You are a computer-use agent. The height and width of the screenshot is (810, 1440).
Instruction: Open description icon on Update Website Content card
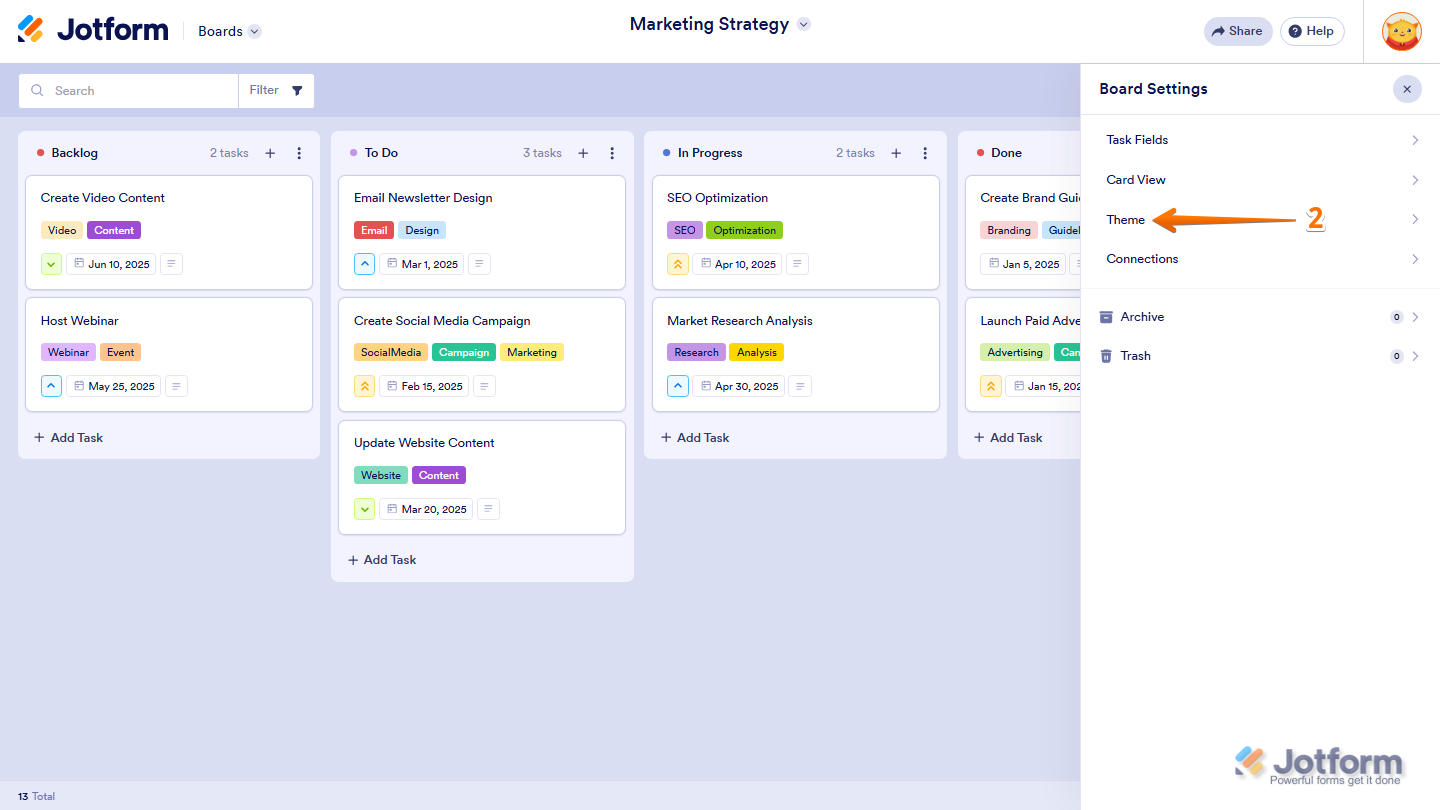[488, 509]
